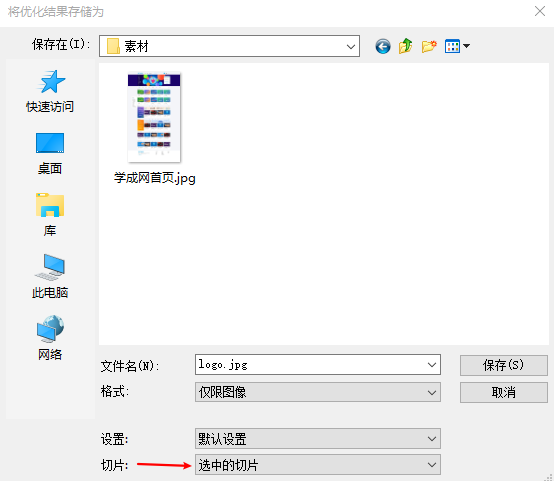Select This PC (此电脑) location
This screenshot has width=554, height=481.
click(50, 277)
